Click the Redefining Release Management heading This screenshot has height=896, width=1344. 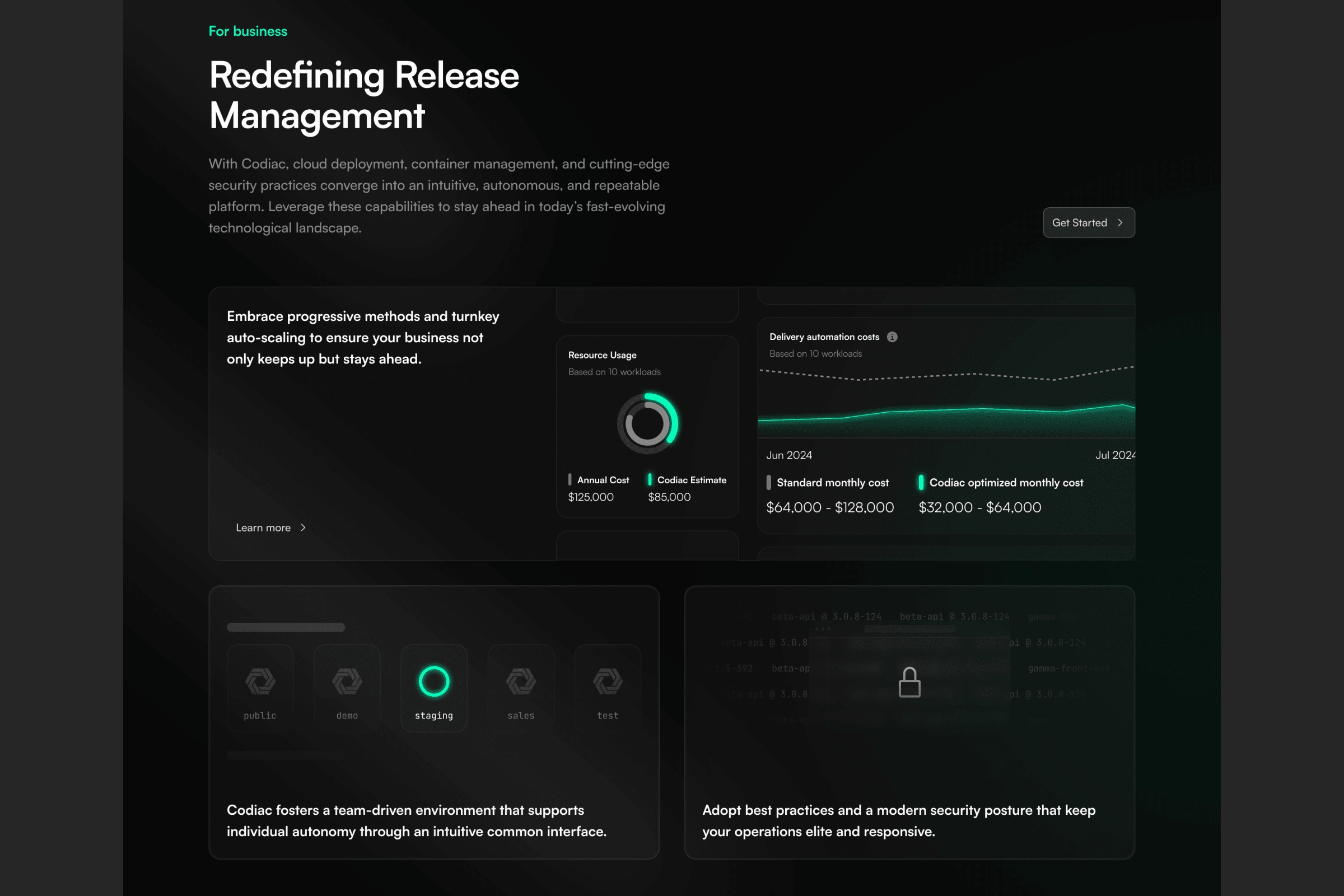pos(364,95)
